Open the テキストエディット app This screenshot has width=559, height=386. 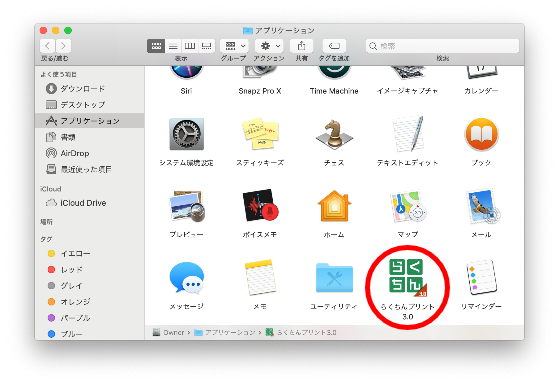pos(408,134)
